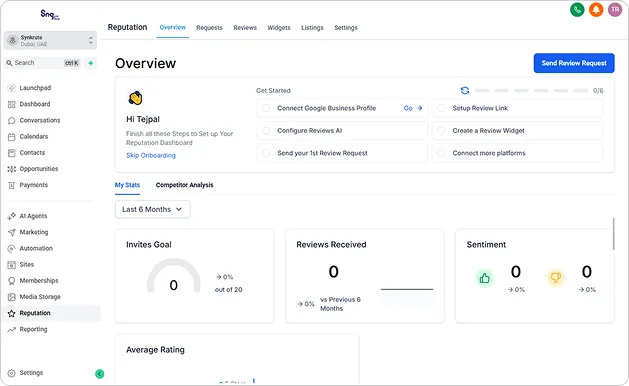Screen dimensions: 629x386
Task: Click the "Hi Tejpal" greeting text
Action: (x=143, y=119)
